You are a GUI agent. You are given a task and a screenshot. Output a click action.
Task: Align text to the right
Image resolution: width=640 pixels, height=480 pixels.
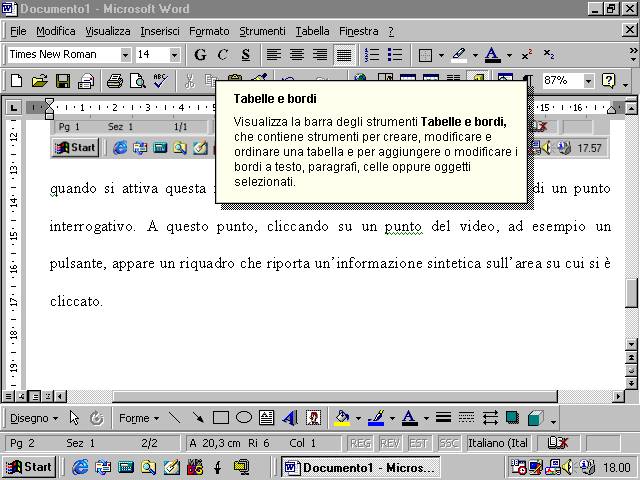click(x=320, y=55)
